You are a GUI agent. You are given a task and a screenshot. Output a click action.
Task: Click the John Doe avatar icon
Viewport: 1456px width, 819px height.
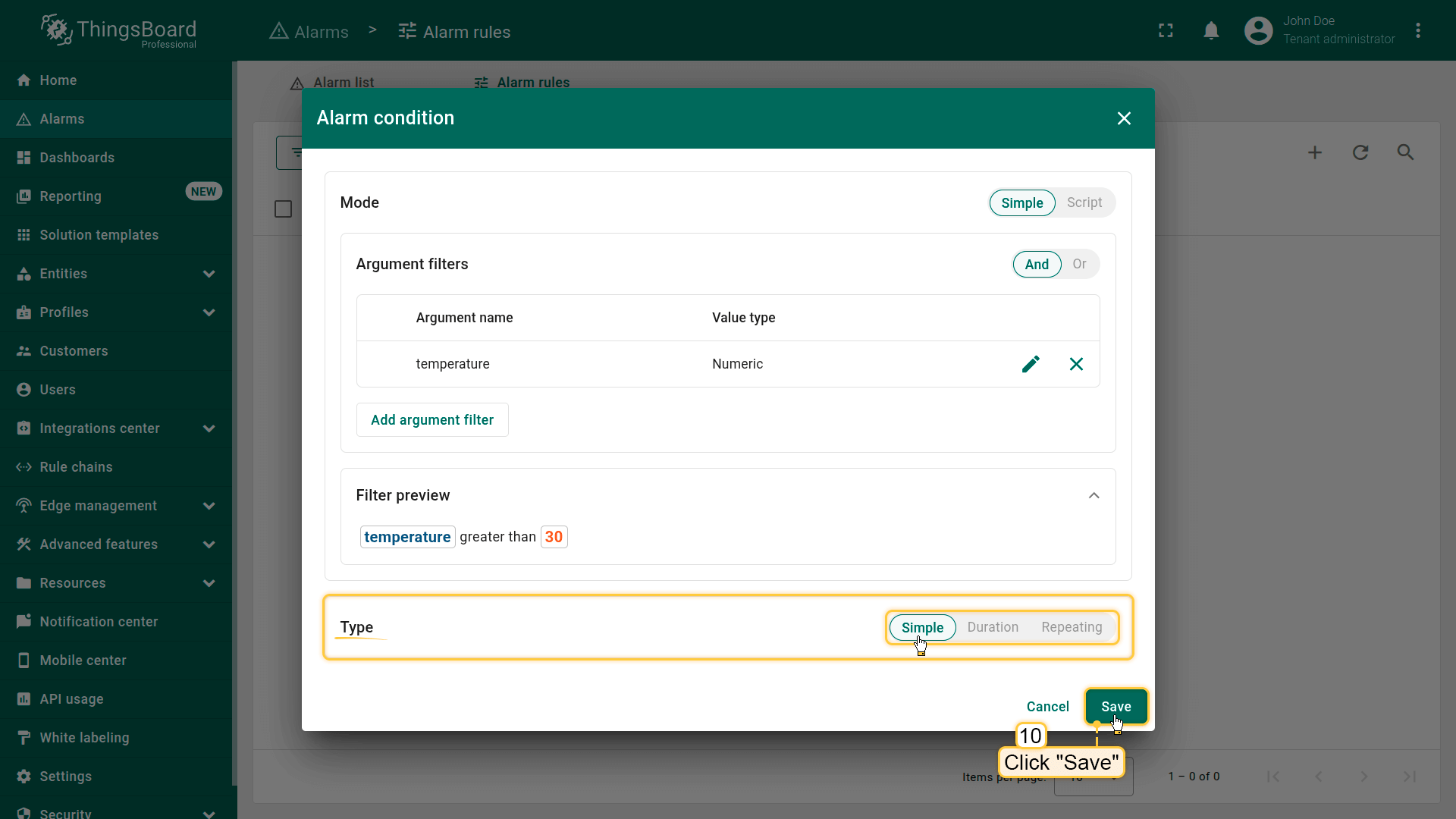tap(1258, 30)
